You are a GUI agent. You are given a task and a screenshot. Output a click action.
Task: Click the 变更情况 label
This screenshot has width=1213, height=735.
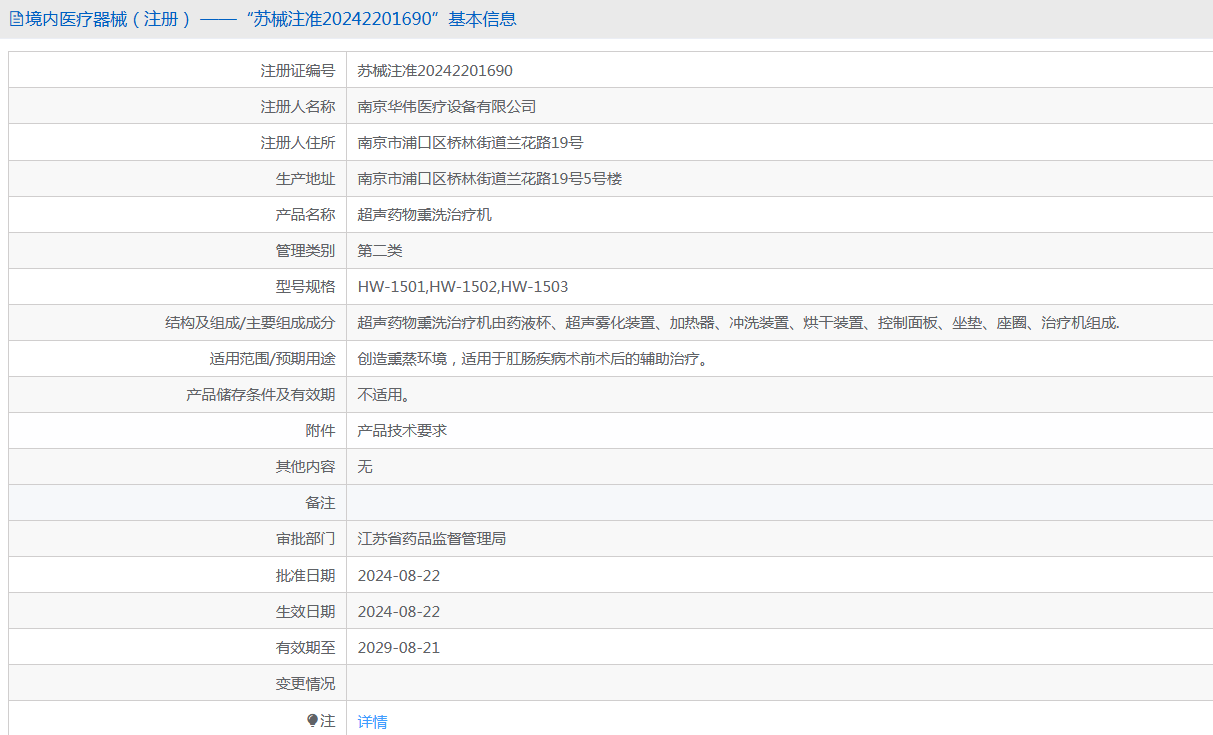305,684
